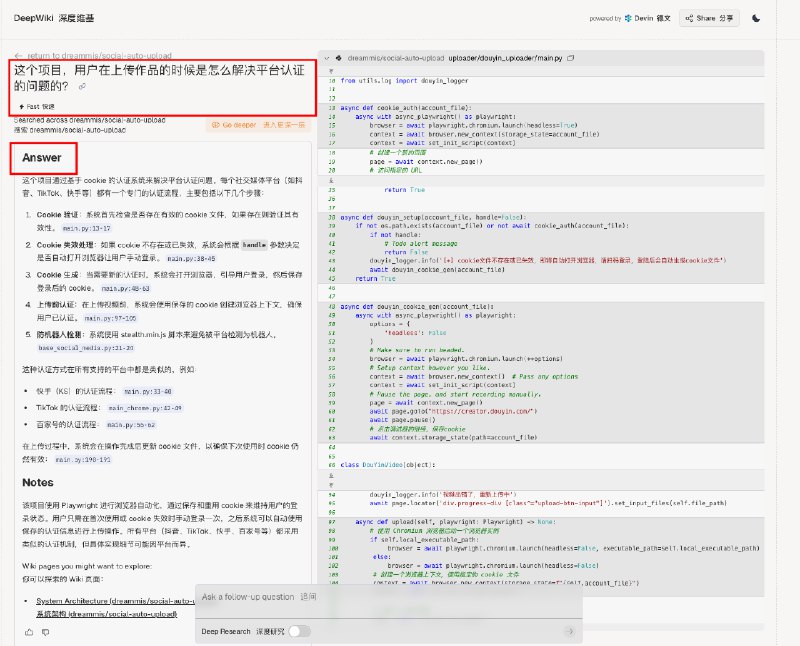
Task: Collapse the code panel with the header chevron
Action: tap(327, 58)
